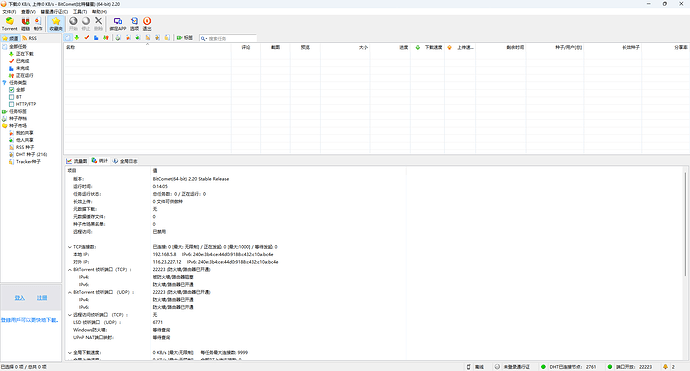Select Tracker torrents in the sidebar

click(28, 162)
